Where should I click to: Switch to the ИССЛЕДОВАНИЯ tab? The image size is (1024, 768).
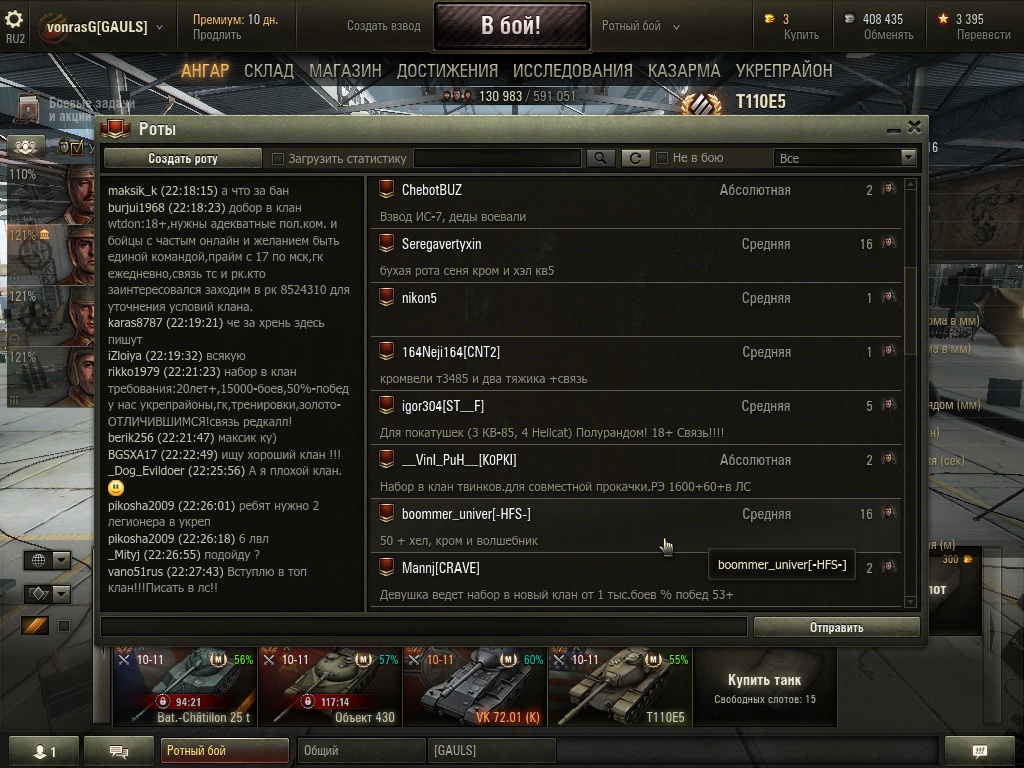573,71
